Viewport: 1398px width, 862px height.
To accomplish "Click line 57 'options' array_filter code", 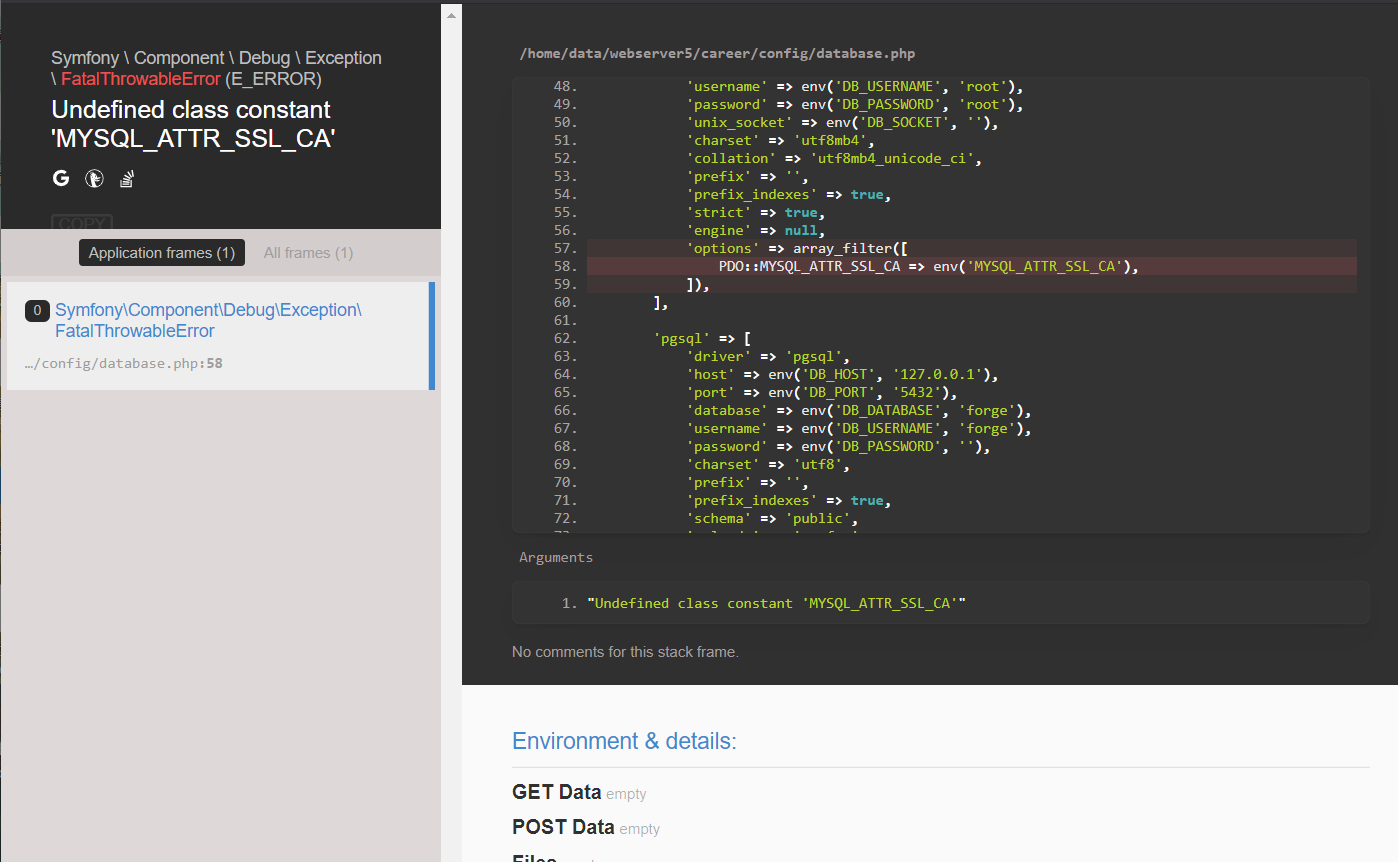I will (x=796, y=248).
